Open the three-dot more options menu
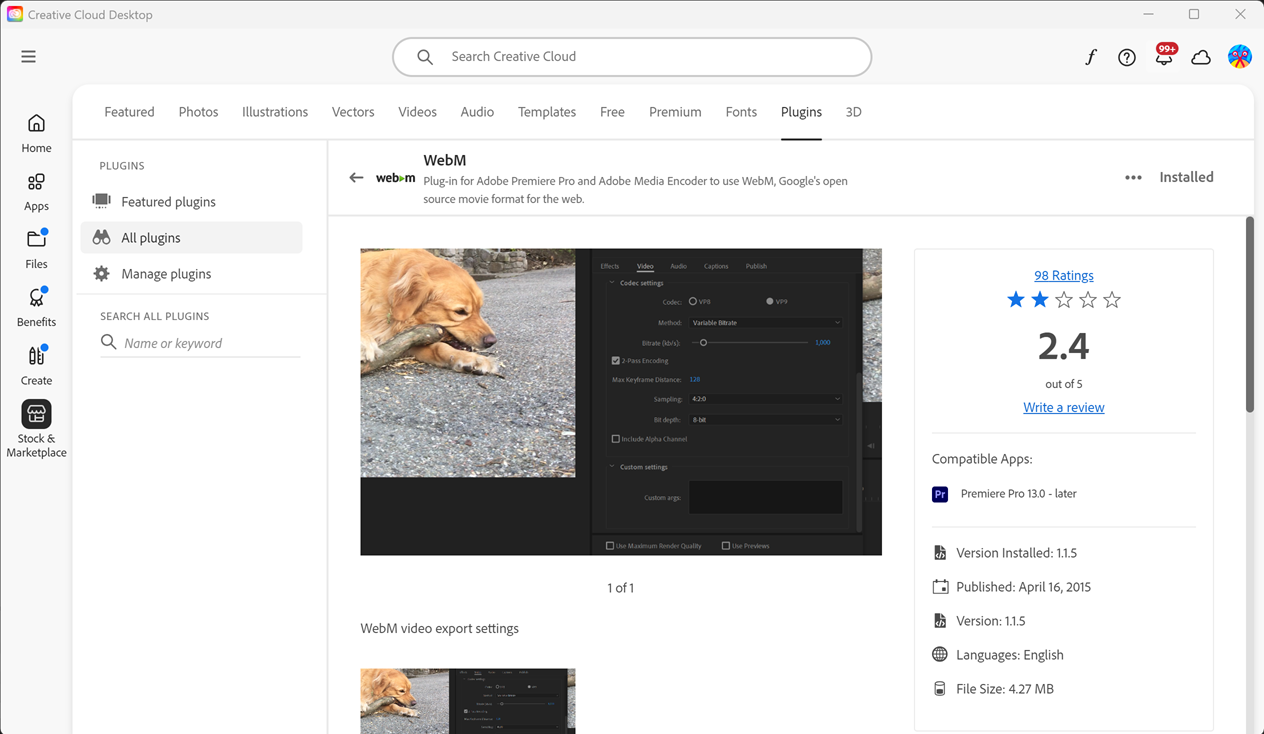The width and height of the screenshot is (1264, 734). click(1133, 178)
